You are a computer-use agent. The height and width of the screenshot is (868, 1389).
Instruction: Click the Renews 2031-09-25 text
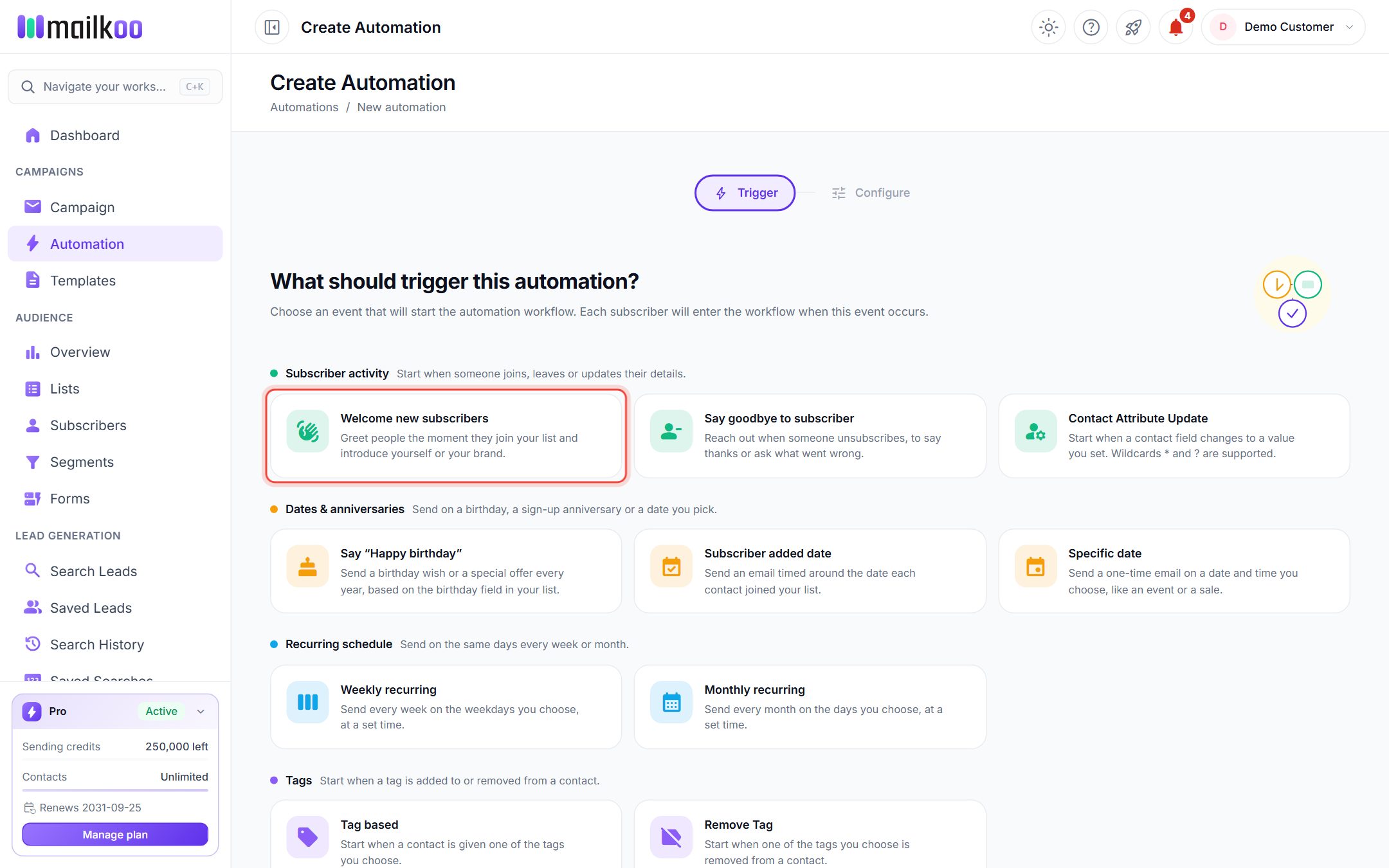click(90, 808)
